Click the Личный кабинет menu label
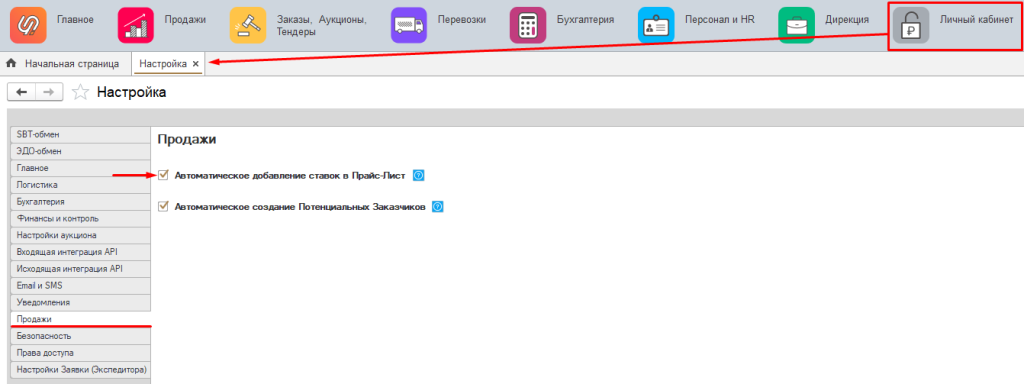Viewport: 1024px width, 384px height. click(976, 20)
